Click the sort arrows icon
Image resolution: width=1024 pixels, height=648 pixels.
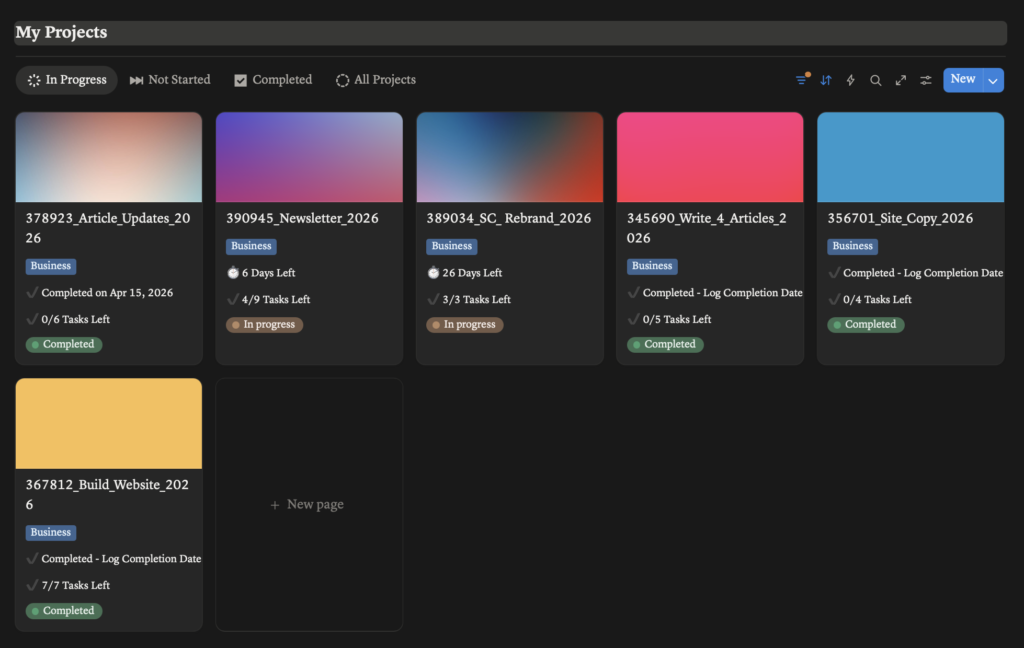coord(826,80)
